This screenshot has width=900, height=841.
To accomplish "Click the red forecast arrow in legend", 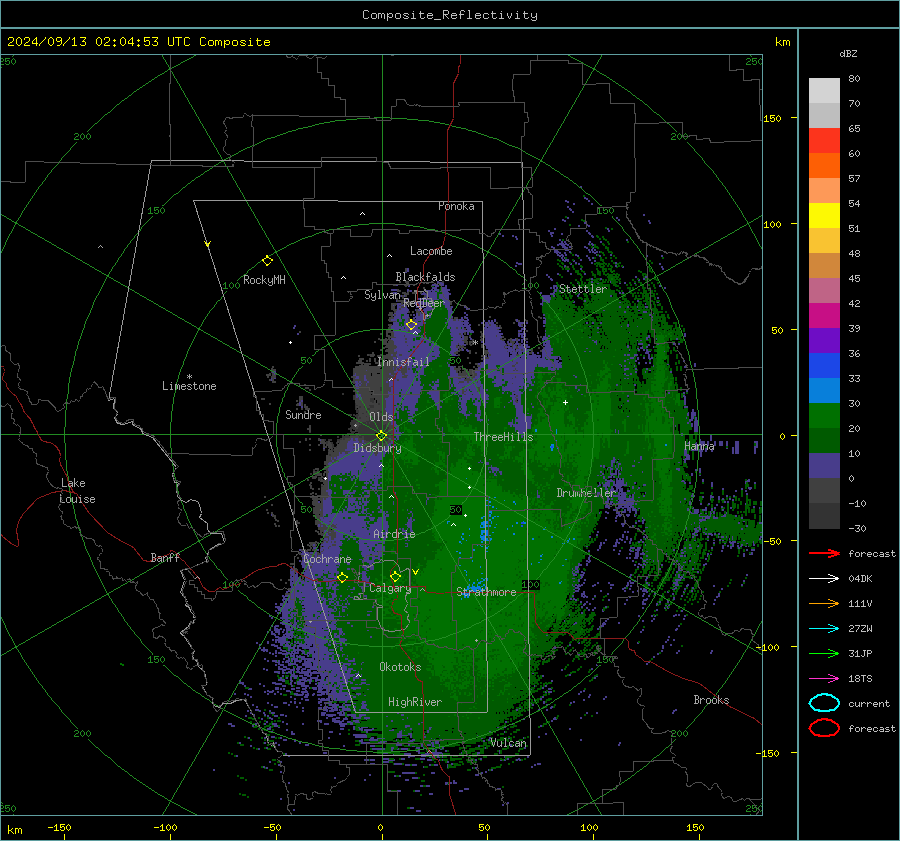I will [824, 553].
